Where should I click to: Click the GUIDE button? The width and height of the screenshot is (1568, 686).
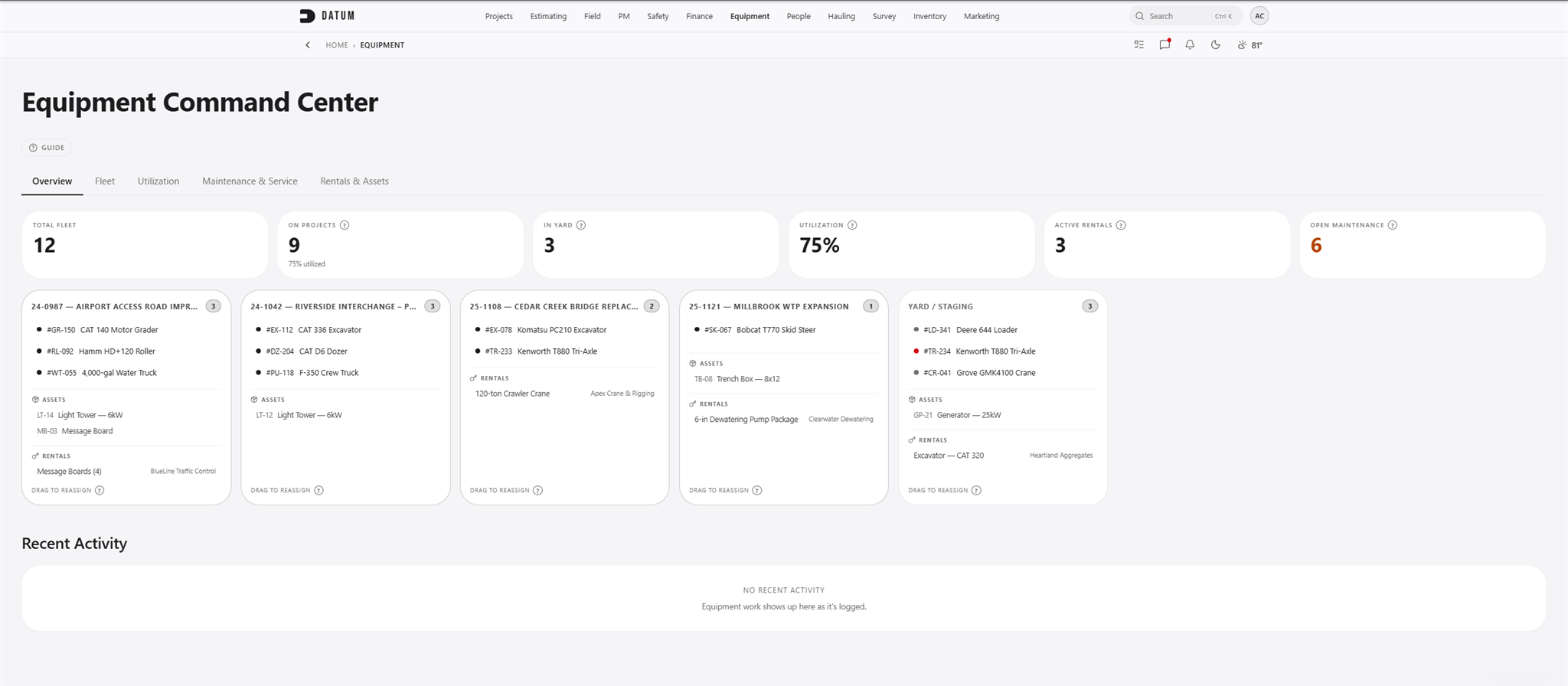[x=47, y=148]
